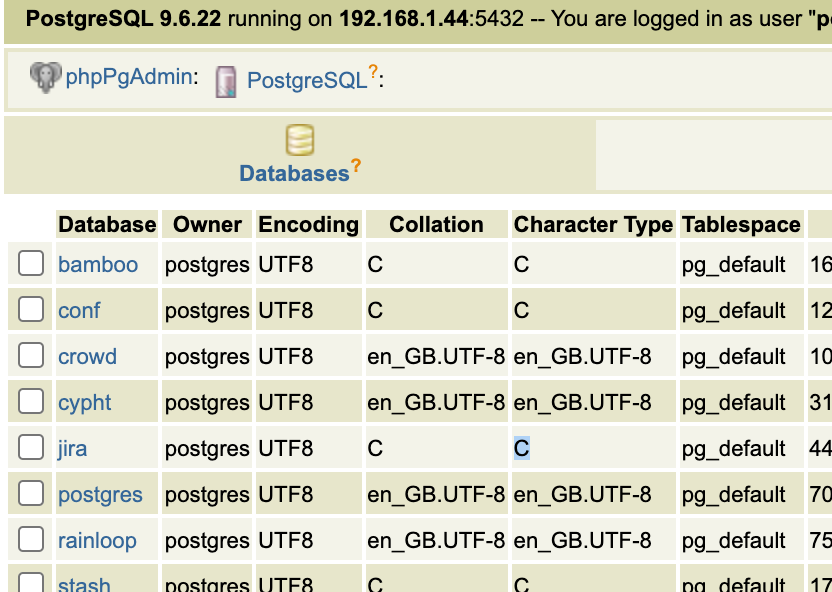Tick the checkbox beside jira
Image resolution: width=832 pixels, height=592 pixels.
coord(29,448)
